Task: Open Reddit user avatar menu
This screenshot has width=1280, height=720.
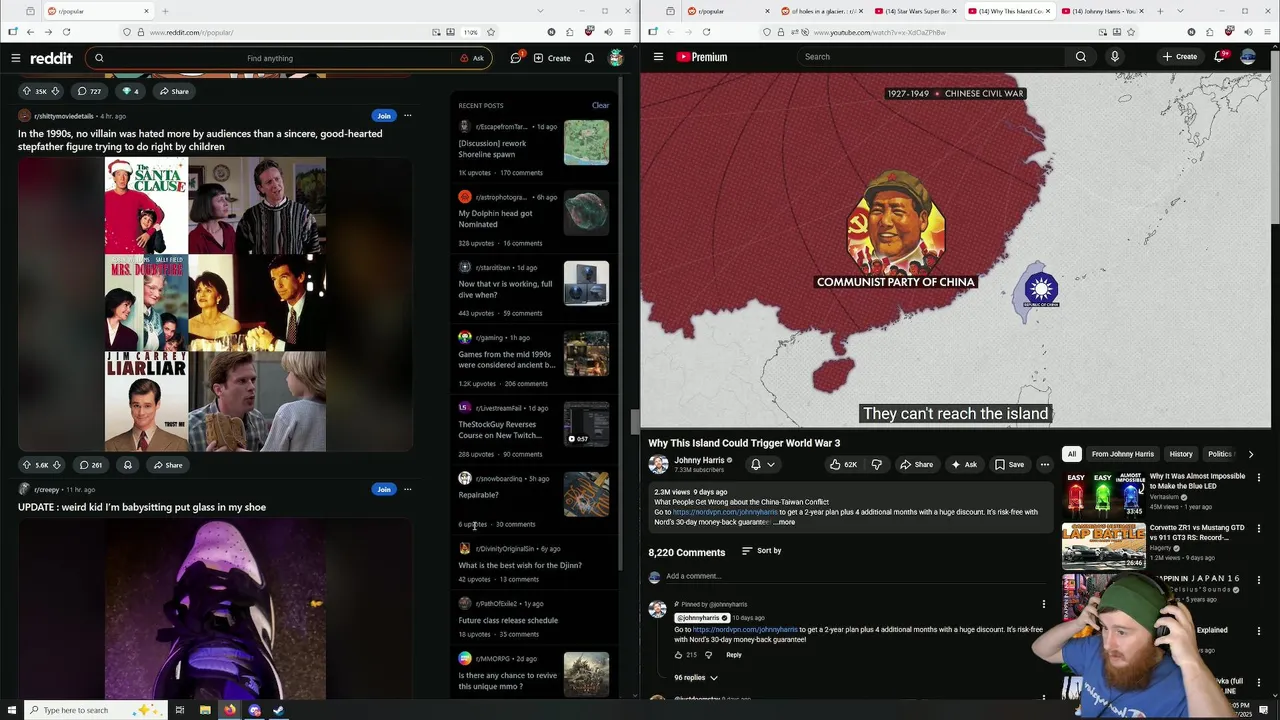Action: click(x=616, y=58)
